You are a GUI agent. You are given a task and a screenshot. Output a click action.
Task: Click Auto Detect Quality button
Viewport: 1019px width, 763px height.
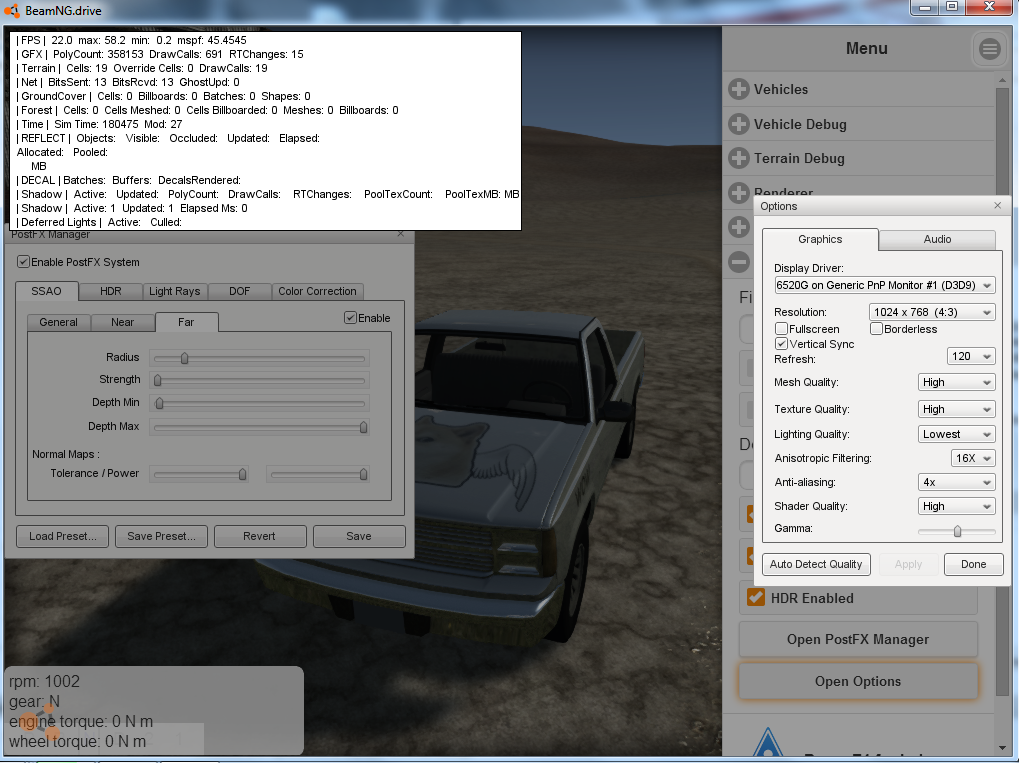click(816, 564)
